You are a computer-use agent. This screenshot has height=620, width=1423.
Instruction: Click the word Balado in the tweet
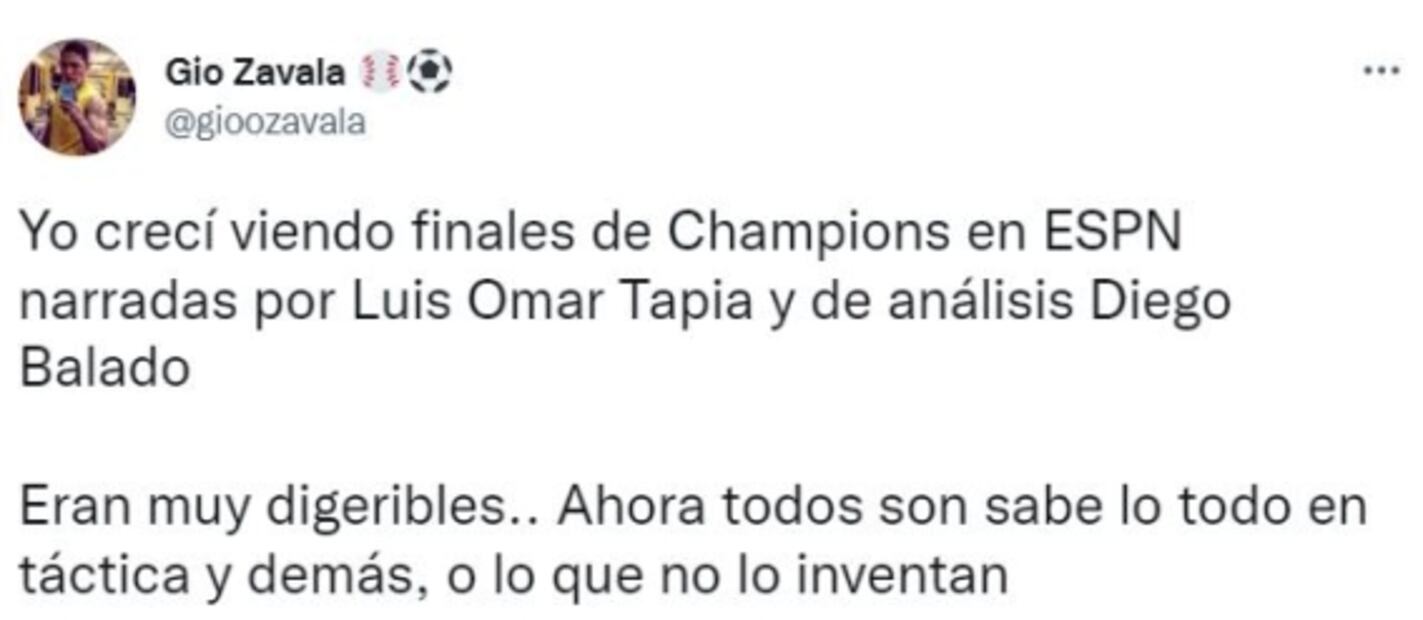click(105, 367)
